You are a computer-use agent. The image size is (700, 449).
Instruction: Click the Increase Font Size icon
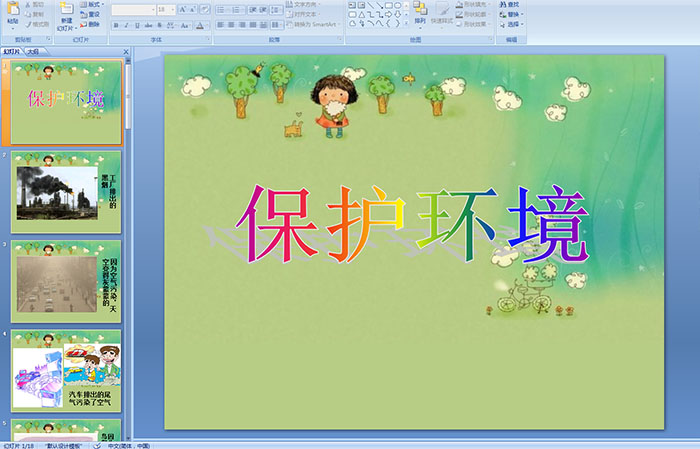click(x=183, y=9)
